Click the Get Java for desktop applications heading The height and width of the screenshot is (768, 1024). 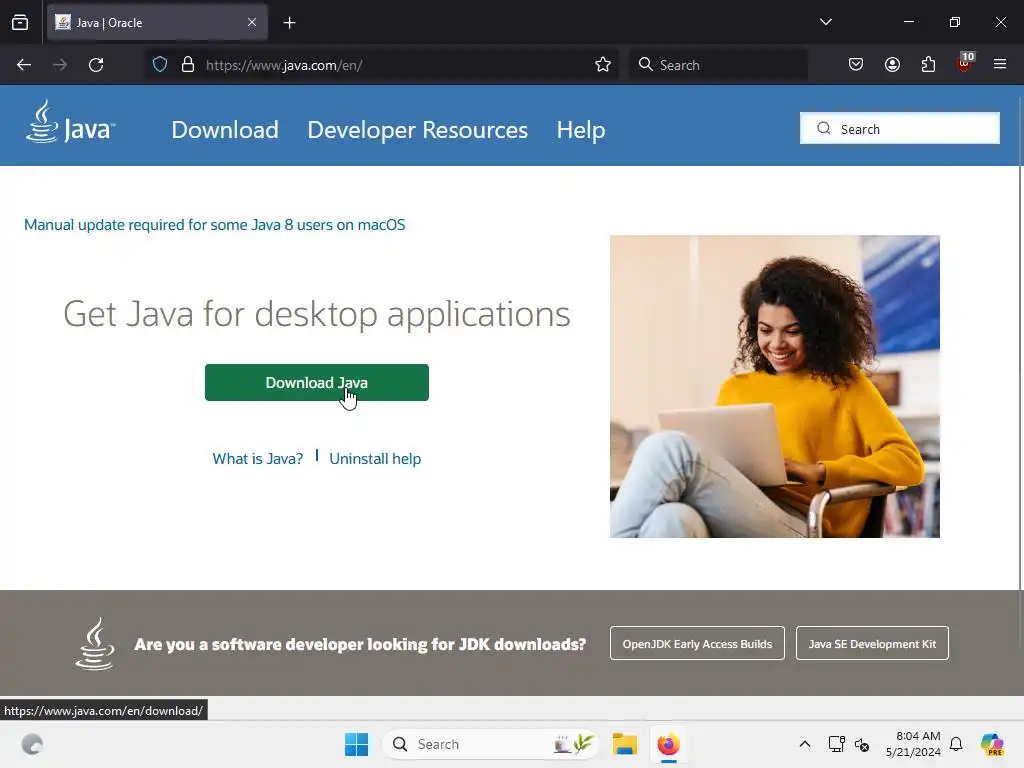coord(317,314)
